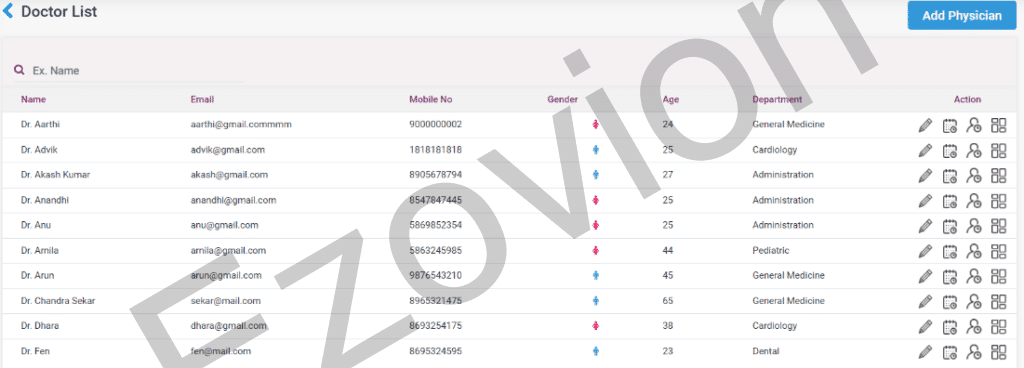Image resolution: width=1024 pixels, height=368 pixels.
Task: Open dashboard grid icon for Dr. Dhara
Action: pos(999,326)
